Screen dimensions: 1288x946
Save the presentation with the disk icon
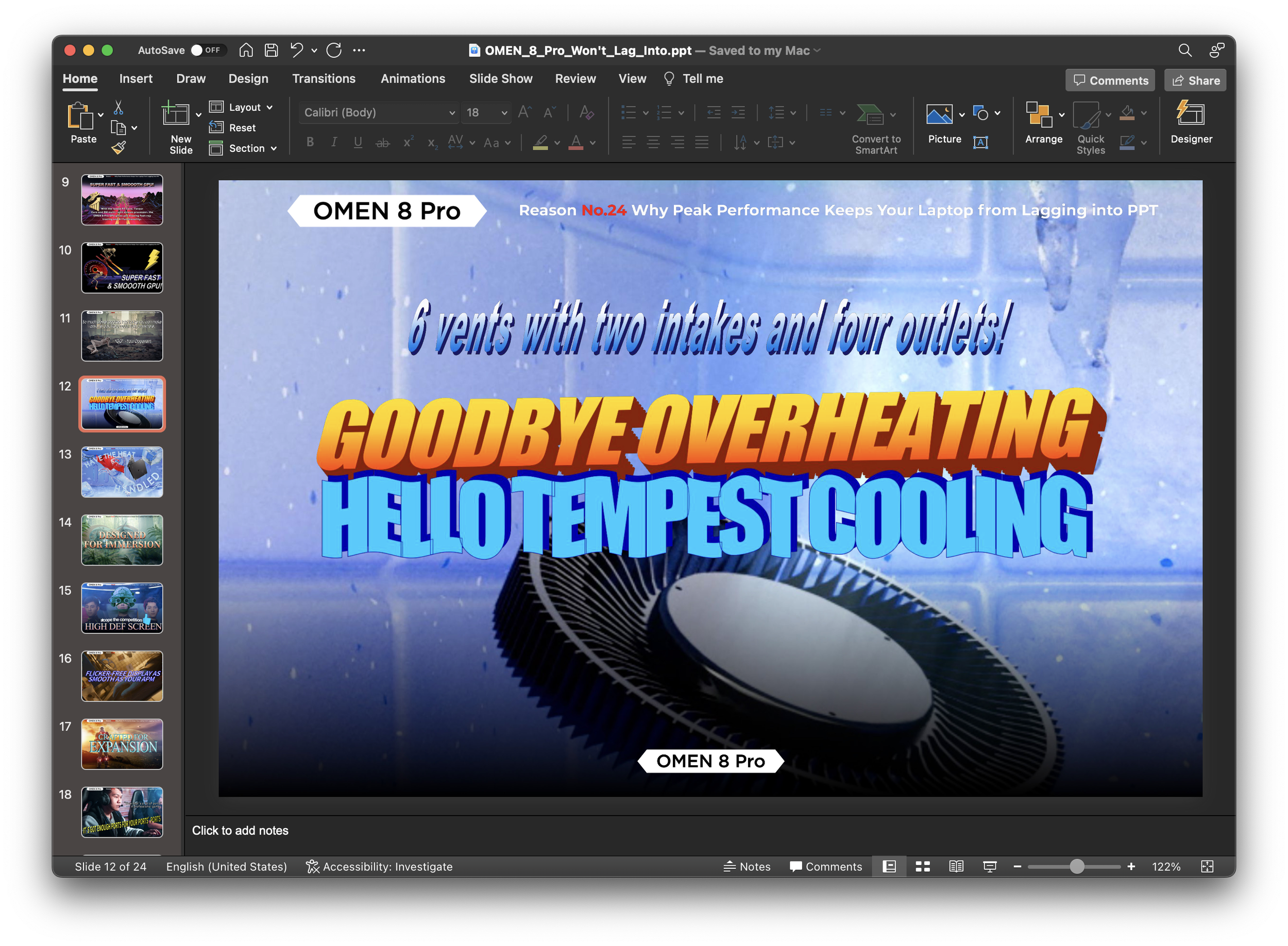pos(271,50)
